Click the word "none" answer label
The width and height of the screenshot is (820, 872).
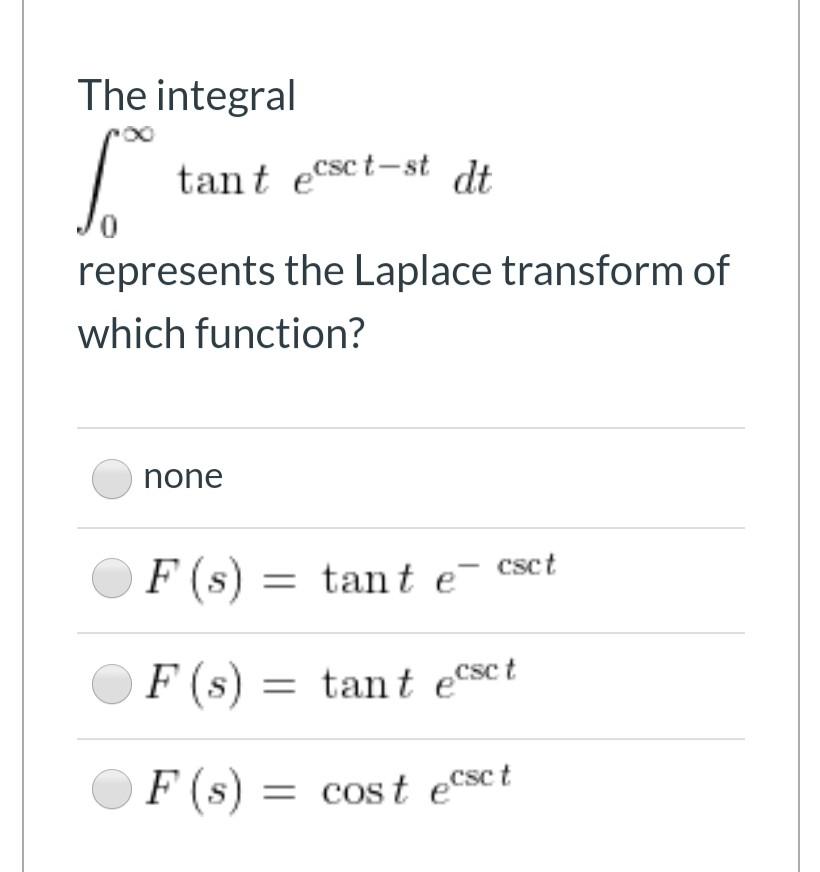click(x=183, y=477)
